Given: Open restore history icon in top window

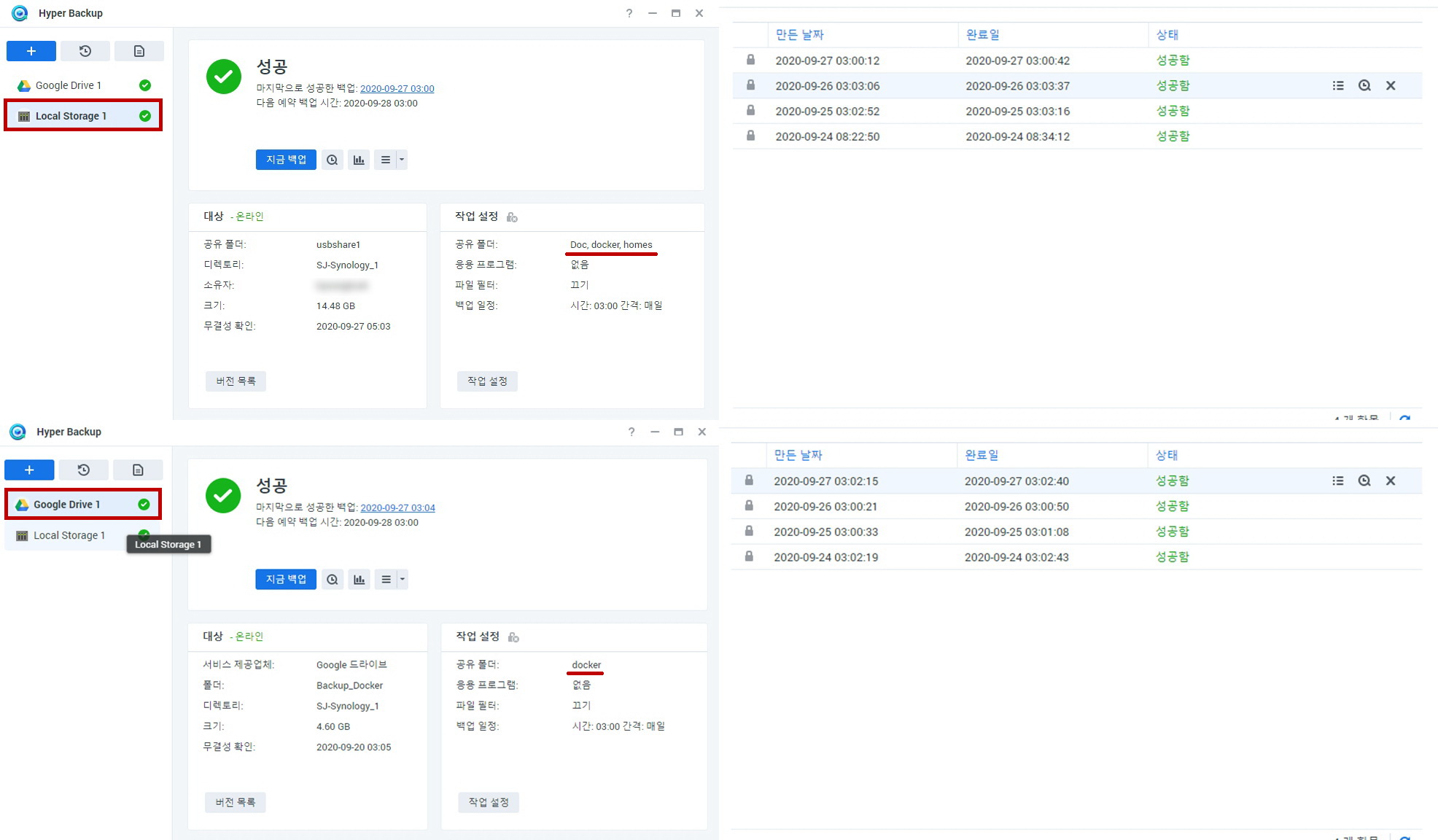Looking at the screenshot, I should tap(85, 51).
